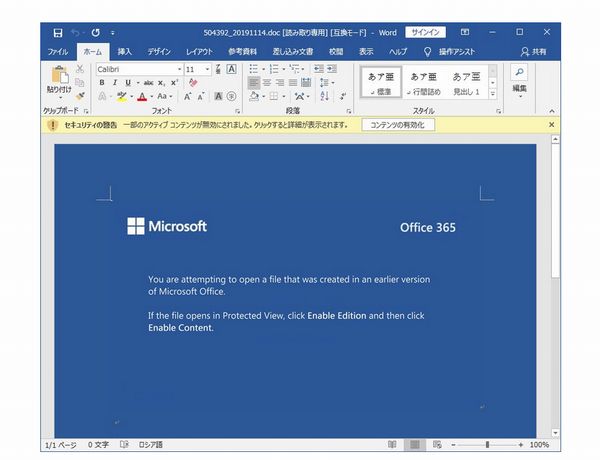Clear all formatting with eraser icon
The height and width of the screenshot is (460, 600).
tap(193, 83)
